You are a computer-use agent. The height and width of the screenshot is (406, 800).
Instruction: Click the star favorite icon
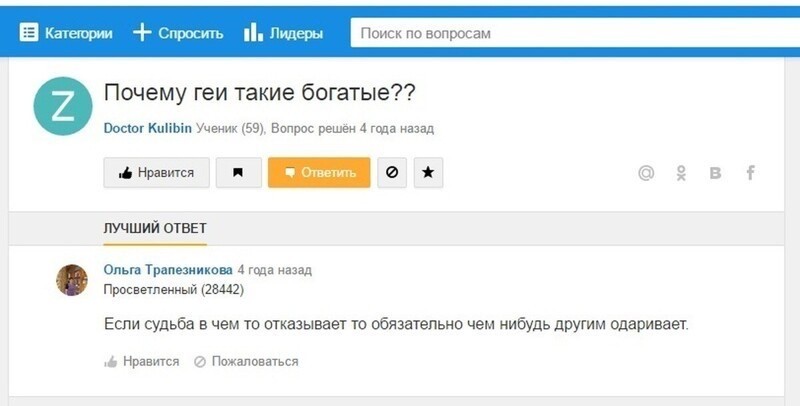point(428,173)
